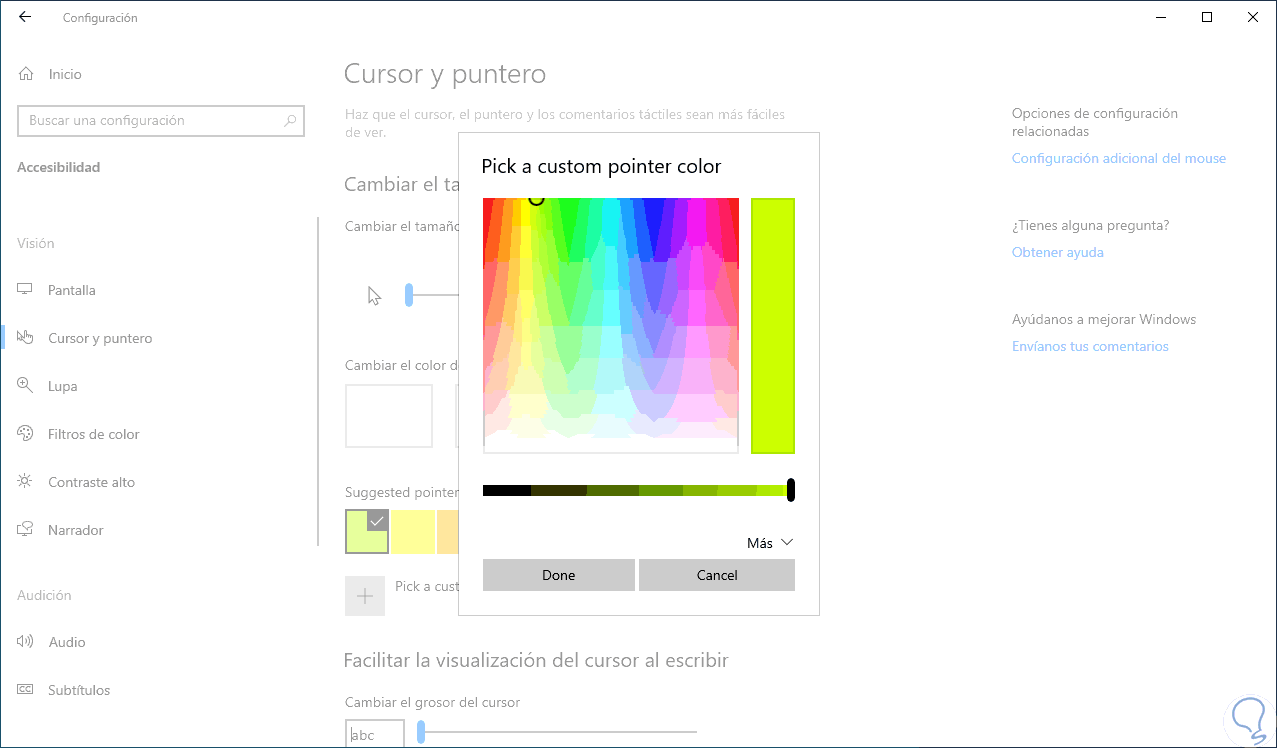Screen dimensions: 1277x748
Task: Click the search magnifier icon
Action: 290,121
